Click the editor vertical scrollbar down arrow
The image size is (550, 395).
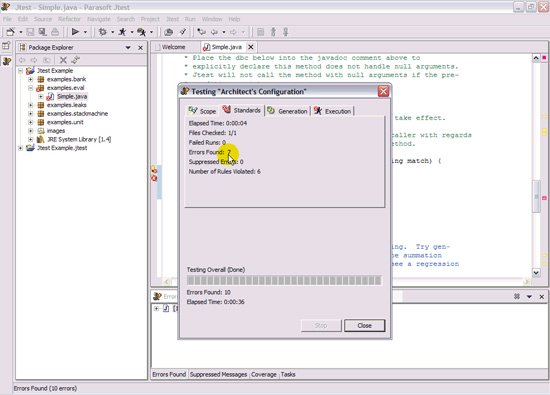click(536, 272)
